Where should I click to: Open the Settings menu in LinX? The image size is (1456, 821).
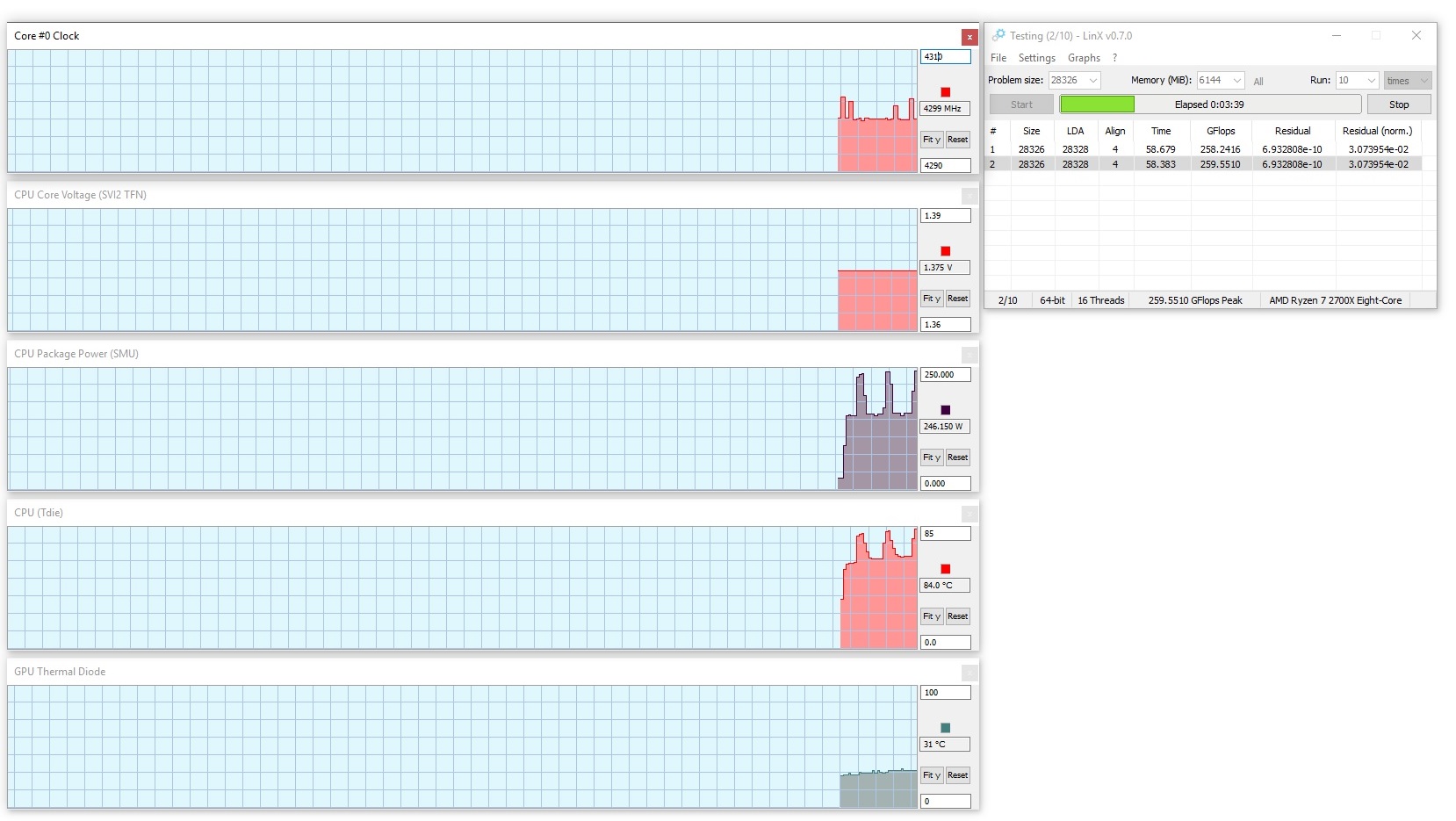(x=1036, y=58)
